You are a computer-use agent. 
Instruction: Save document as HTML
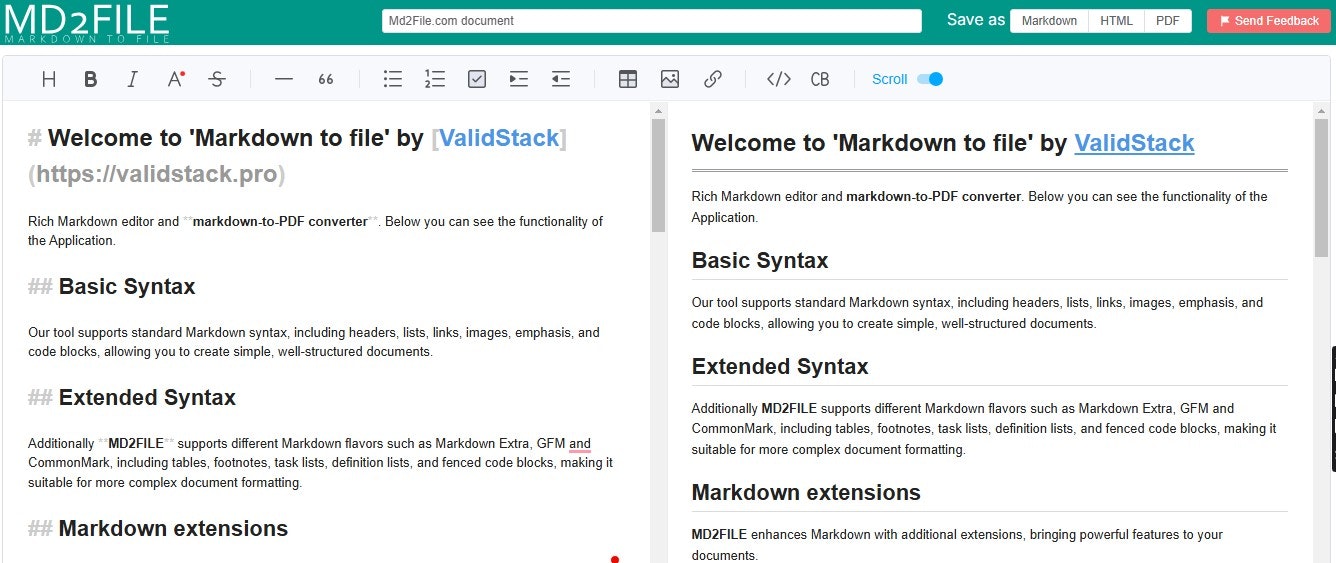(x=1116, y=20)
